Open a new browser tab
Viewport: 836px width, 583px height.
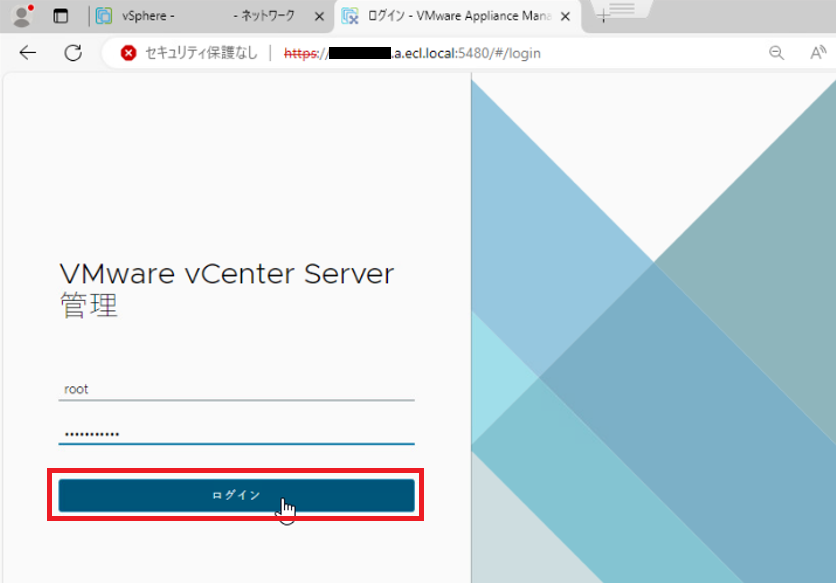coord(603,17)
